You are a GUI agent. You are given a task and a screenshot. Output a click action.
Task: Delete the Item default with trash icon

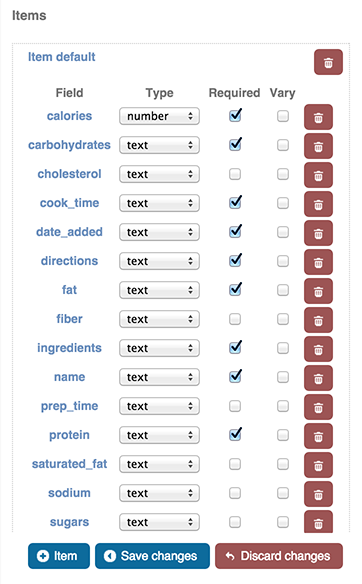328,62
